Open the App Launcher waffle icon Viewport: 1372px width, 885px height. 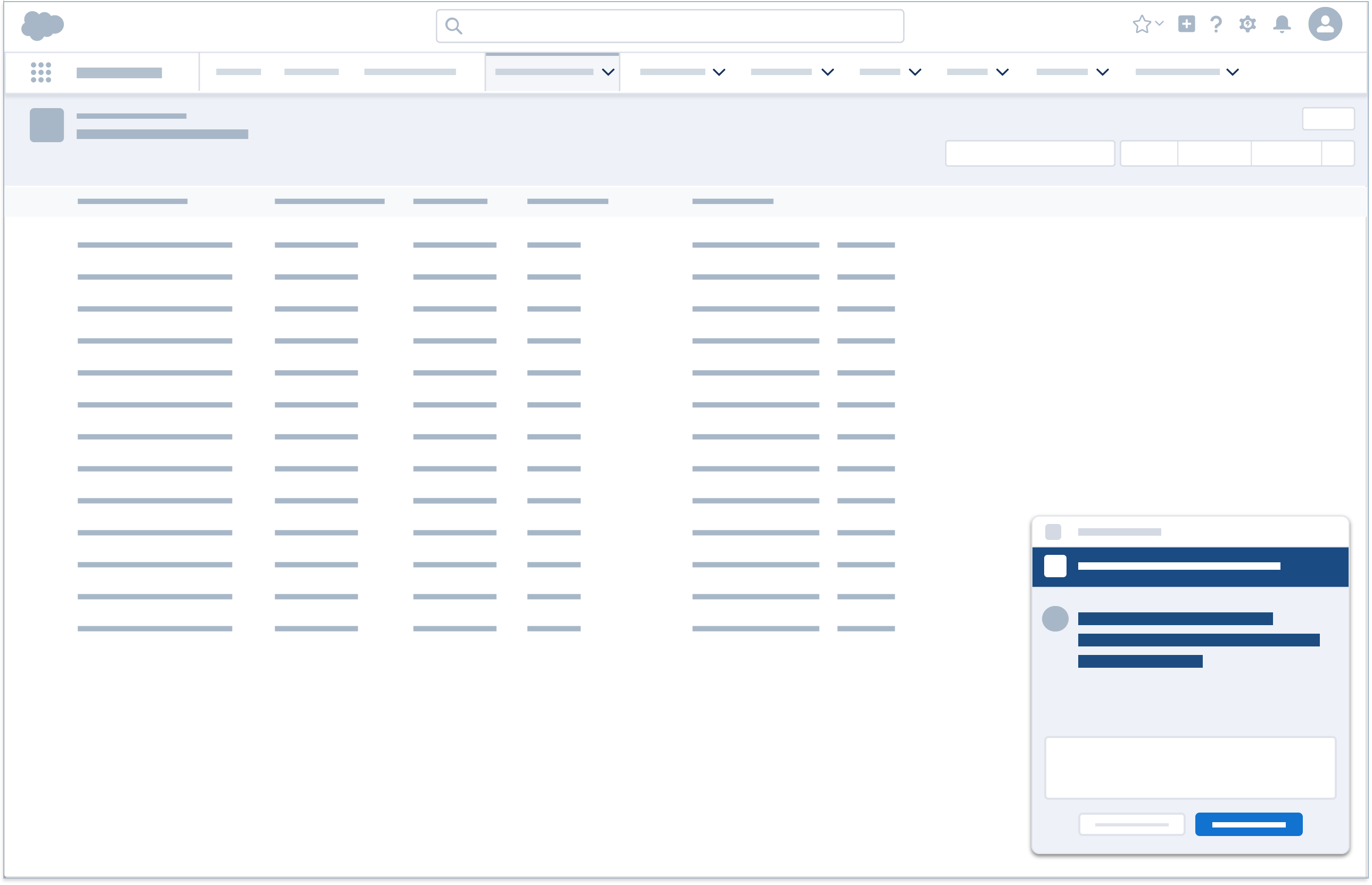(41, 72)
